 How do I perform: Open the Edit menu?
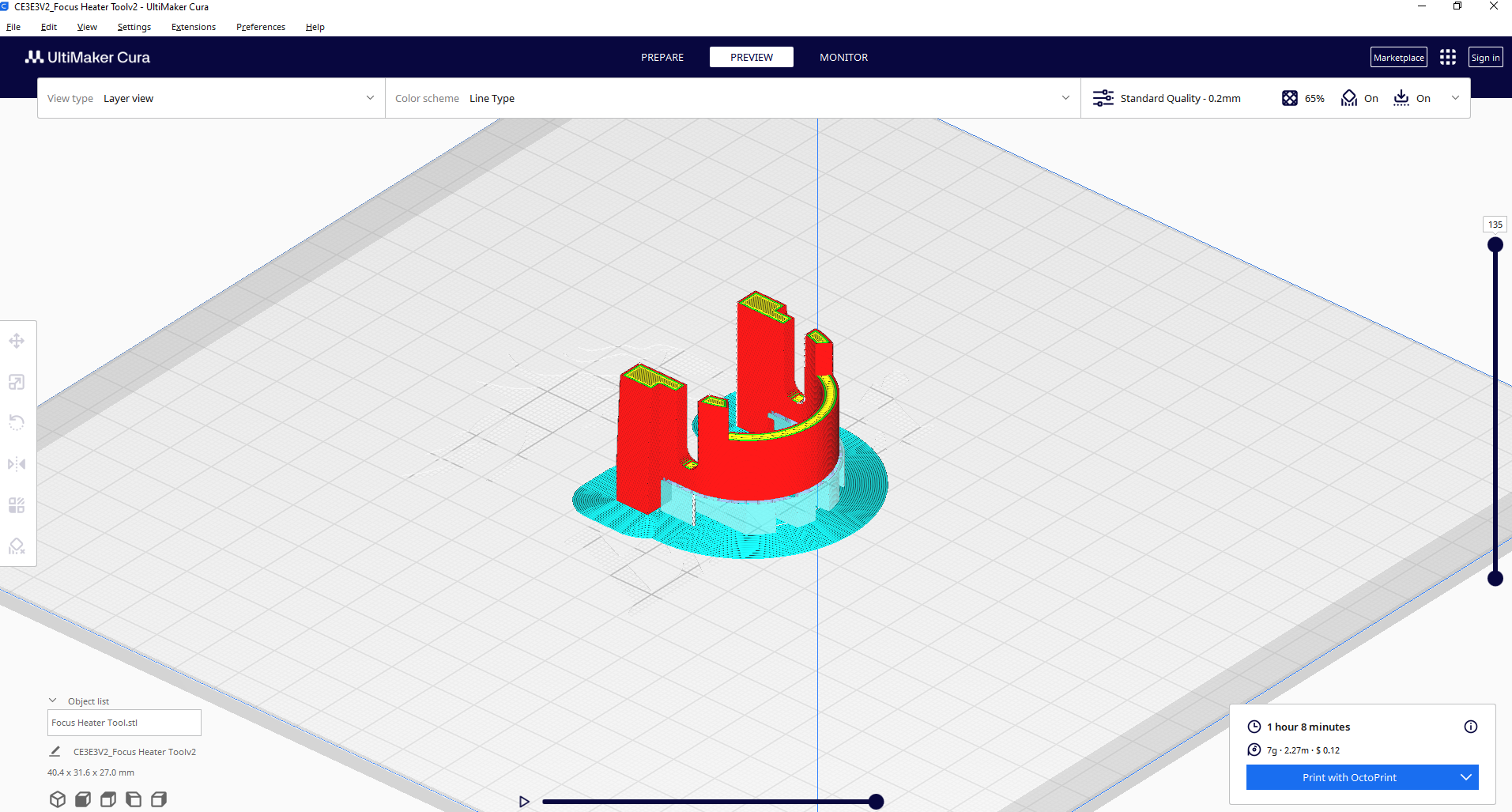[x=49, y=27]
